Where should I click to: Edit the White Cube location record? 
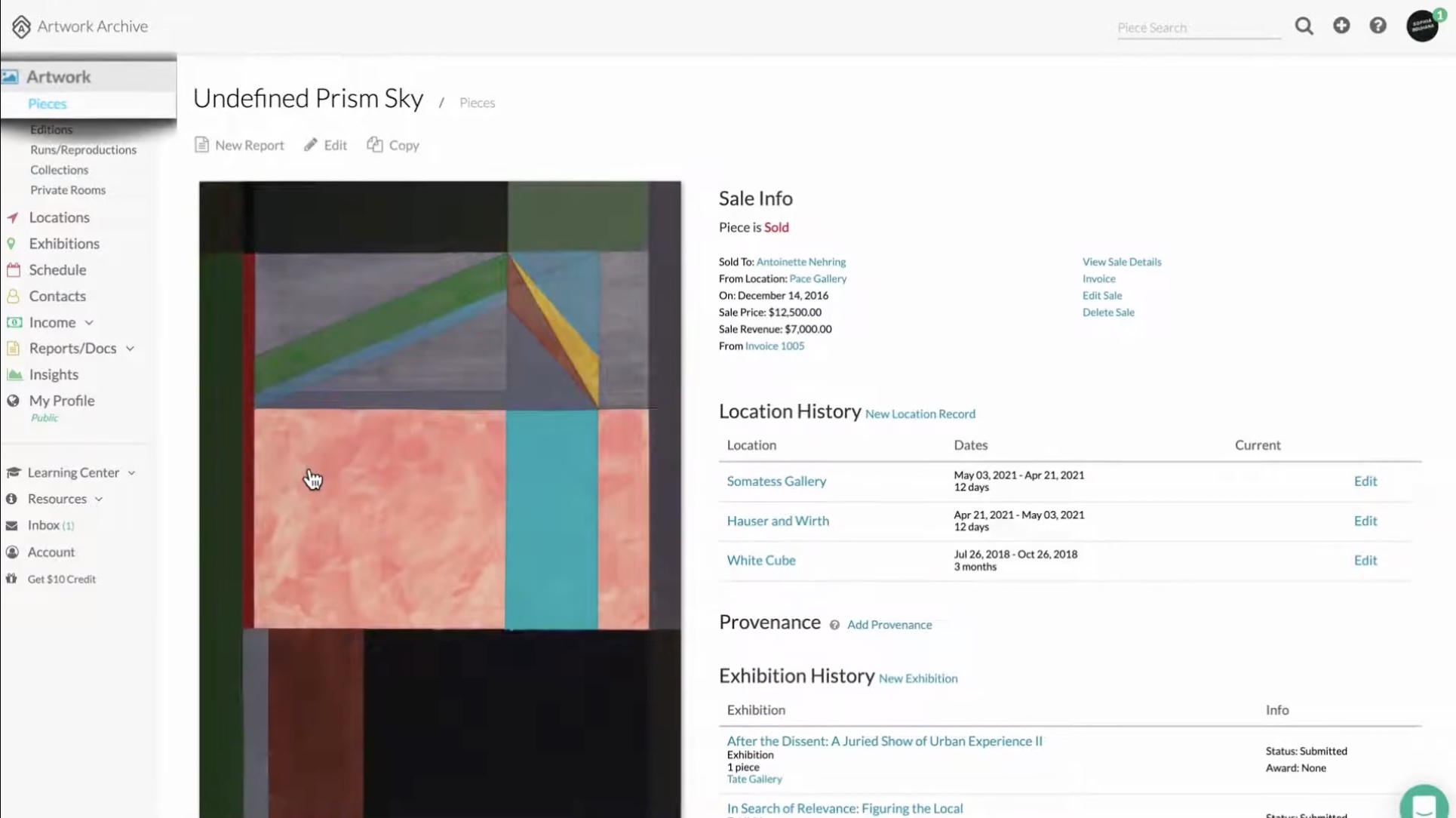(1365, 560)
